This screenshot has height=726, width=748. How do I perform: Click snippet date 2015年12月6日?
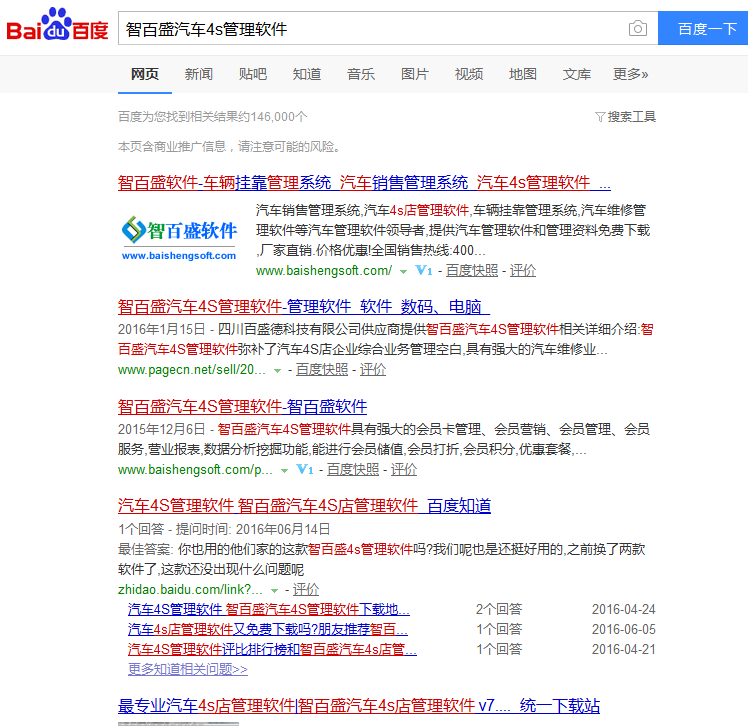click(x=161, y=429)
